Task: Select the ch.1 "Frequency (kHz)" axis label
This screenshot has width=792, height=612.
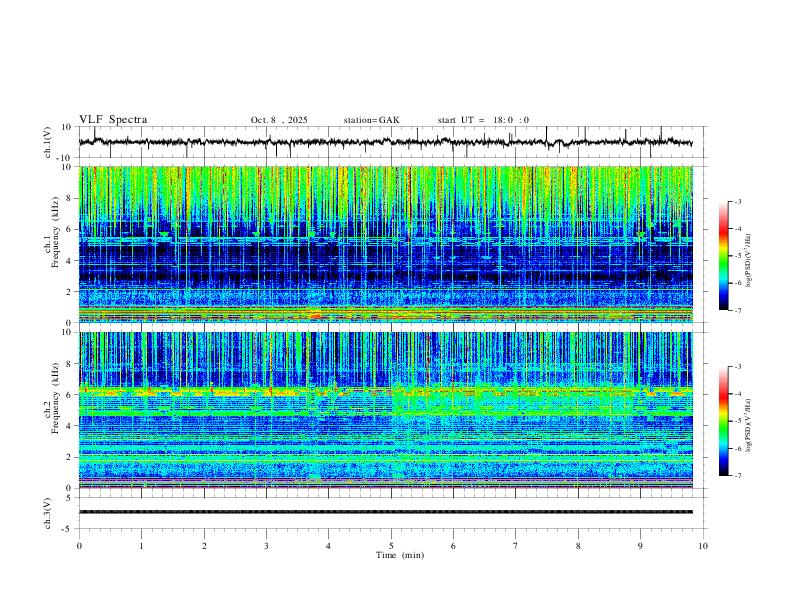Action: point(56,232)
